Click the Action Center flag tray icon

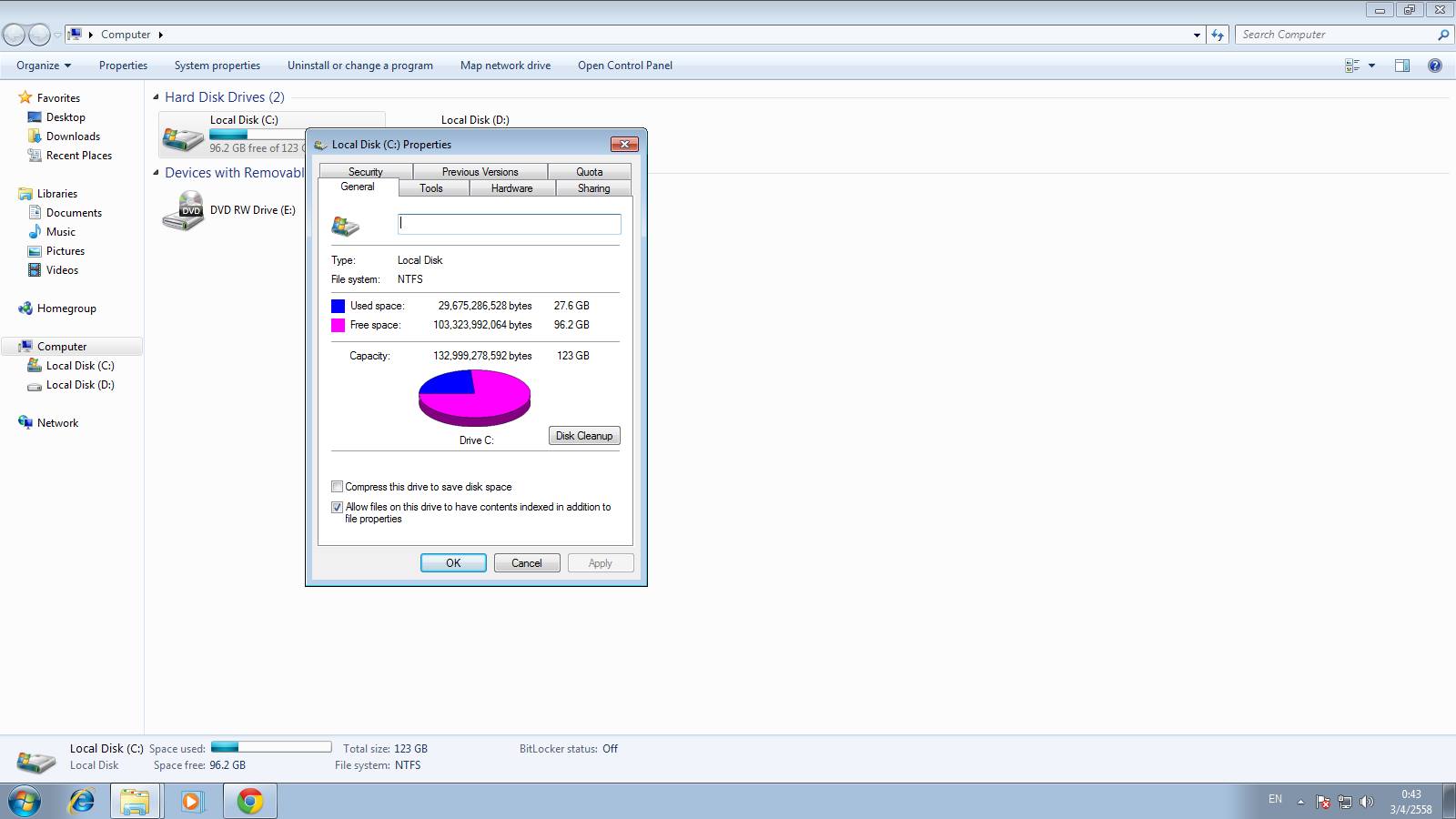point(1323,802)
